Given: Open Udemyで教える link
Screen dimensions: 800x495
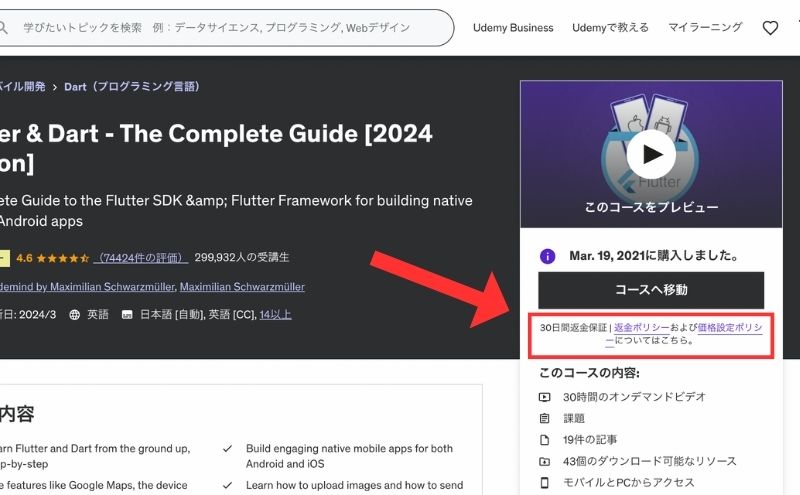Looking at the screenshot, I should tap(610, 28).
